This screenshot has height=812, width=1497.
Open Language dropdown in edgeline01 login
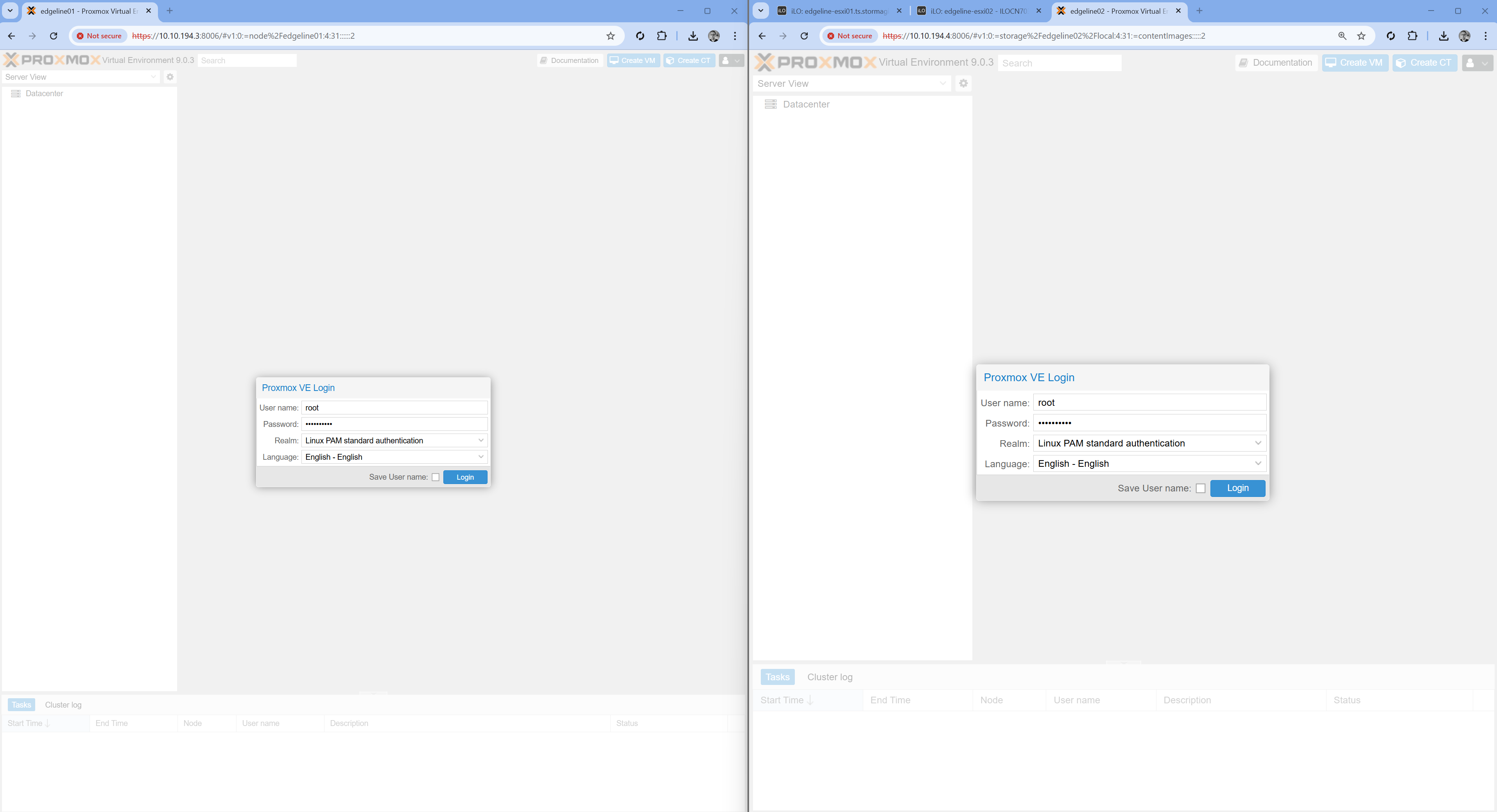point(480,457)
